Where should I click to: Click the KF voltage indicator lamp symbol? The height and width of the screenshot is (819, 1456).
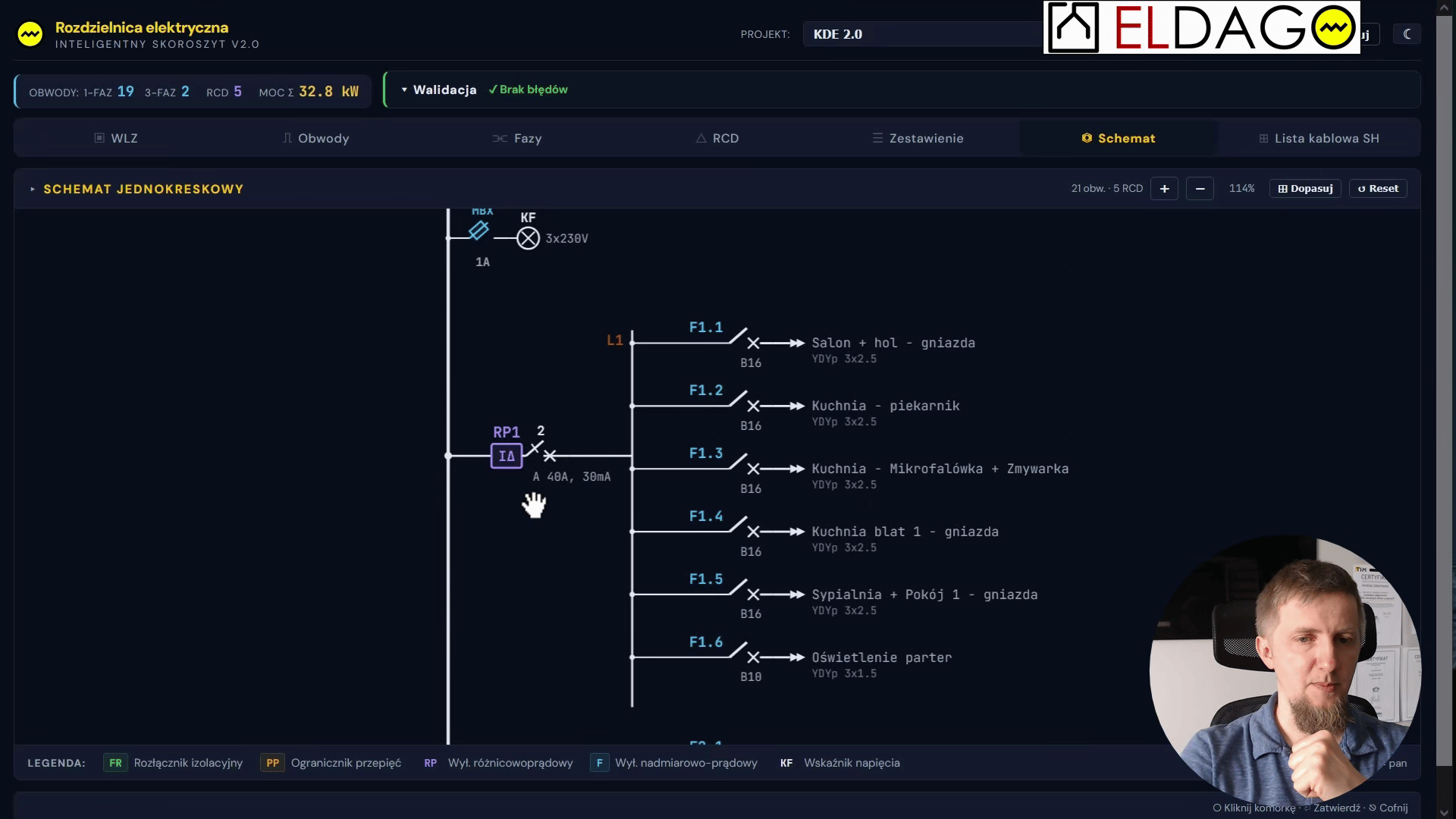pyautogui.click(x=529, y=238)
